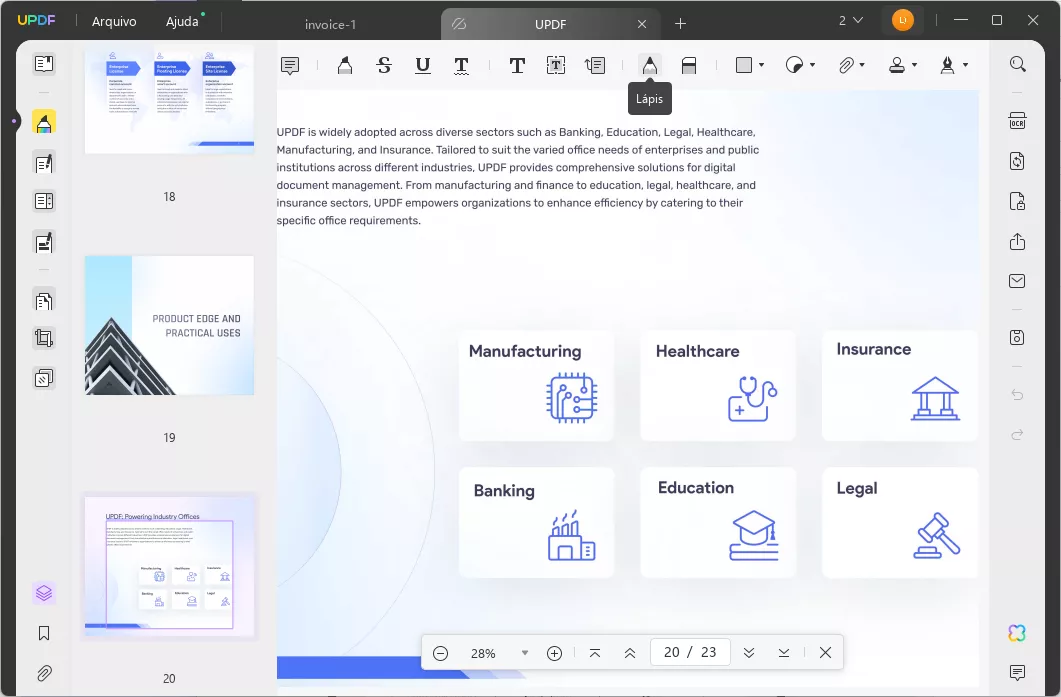Open the sticky note comment tool
1061x697 pixels.
290,64
